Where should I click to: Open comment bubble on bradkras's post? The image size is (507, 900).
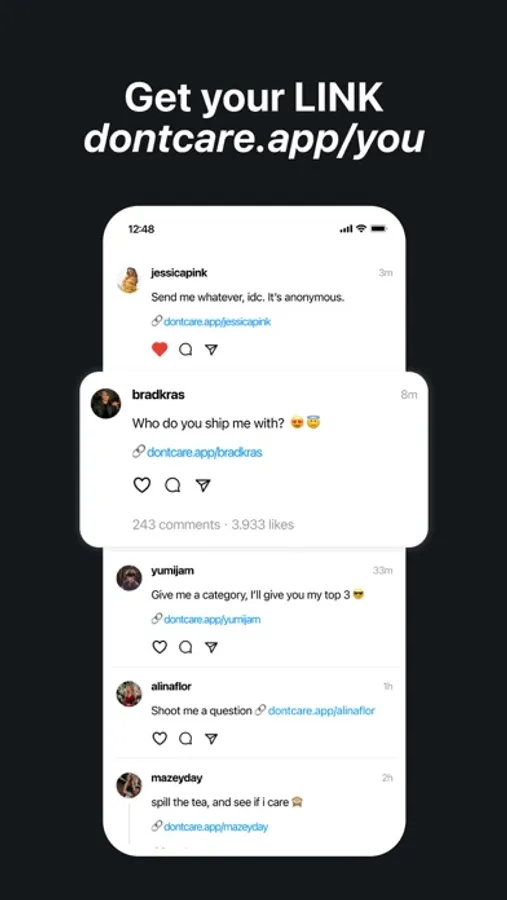173,486
